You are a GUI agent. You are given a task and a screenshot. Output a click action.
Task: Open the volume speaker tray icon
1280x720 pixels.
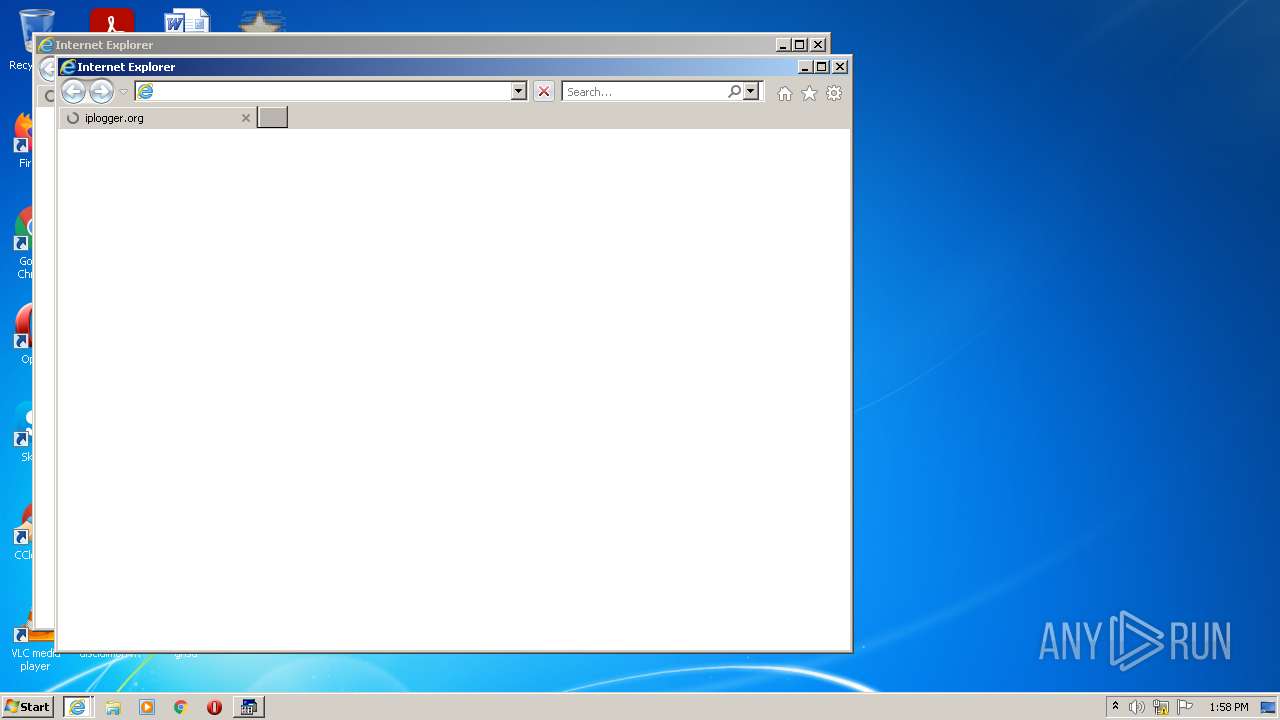(x=1137, y=707)
